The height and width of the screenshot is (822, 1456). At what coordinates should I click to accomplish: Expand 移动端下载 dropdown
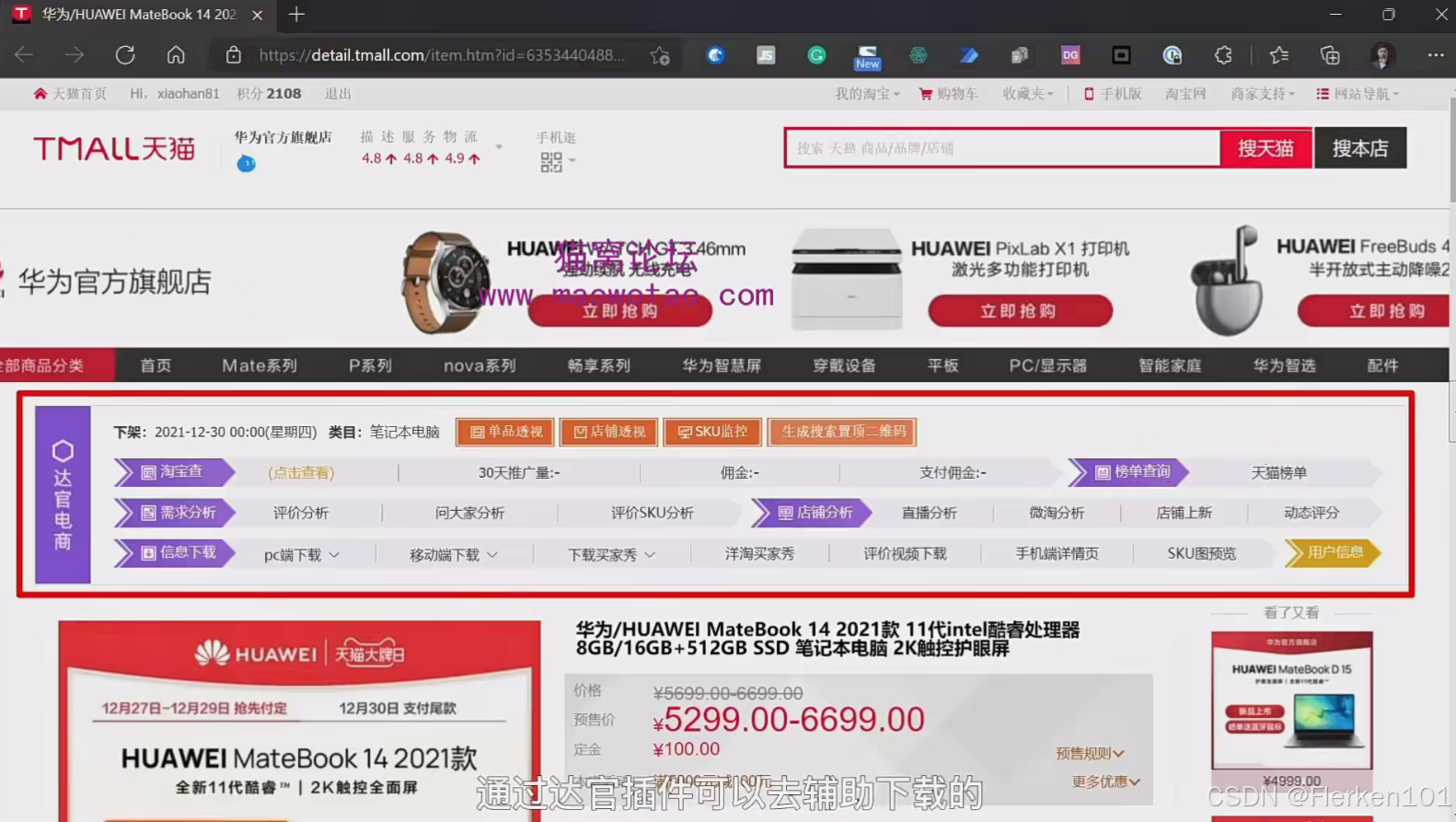[454, 555]
